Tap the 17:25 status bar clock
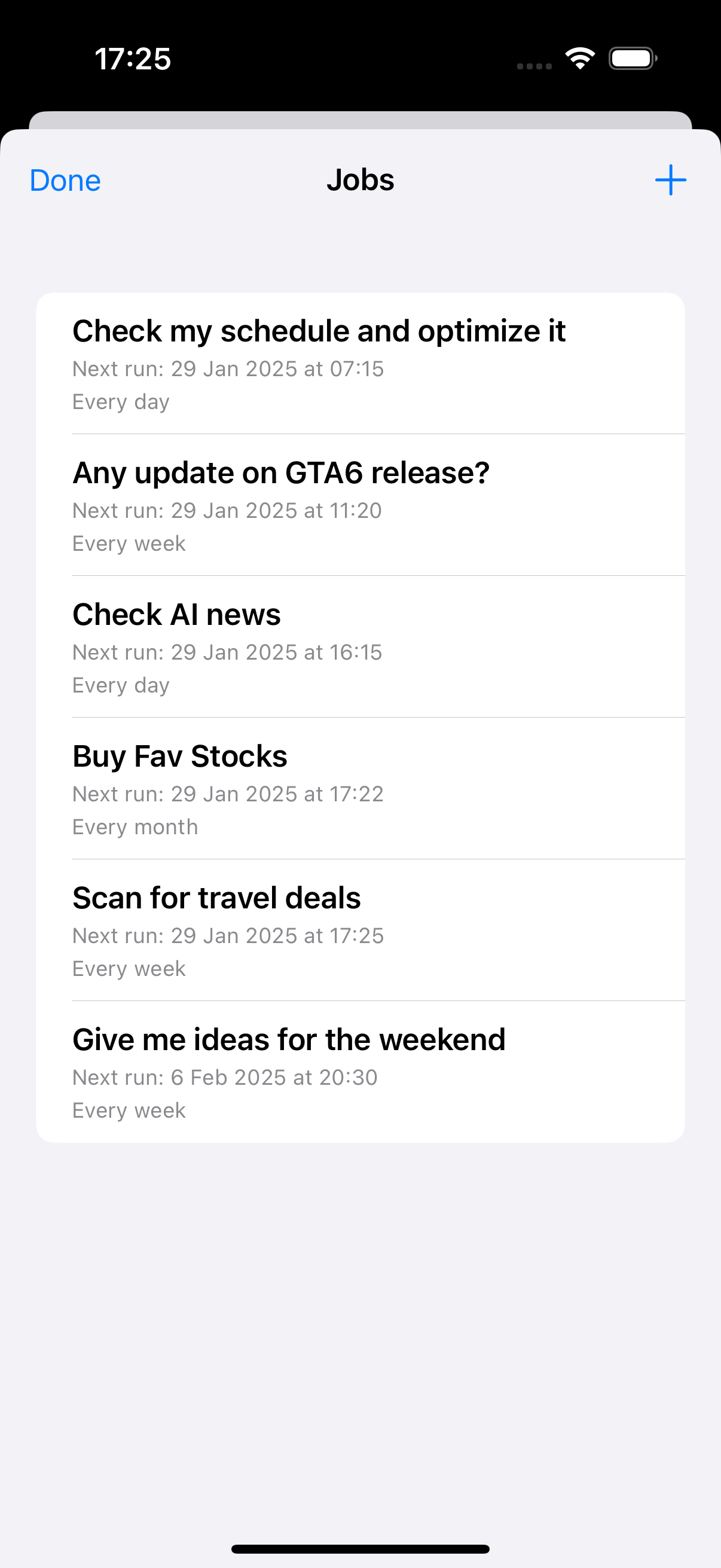The height and width of the screenshot is (1568, 721). (x=133, y=59)
